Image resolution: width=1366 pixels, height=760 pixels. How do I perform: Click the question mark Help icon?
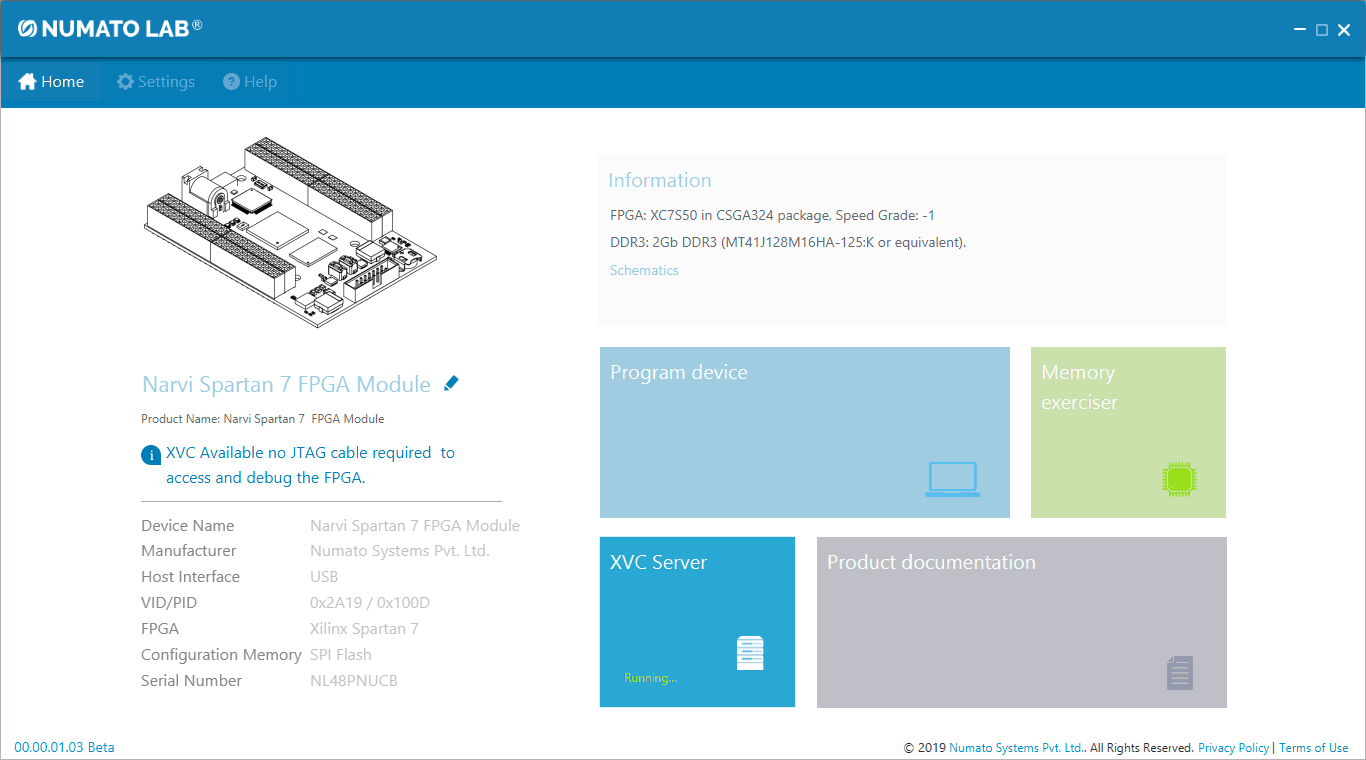[x=231, y=82]
